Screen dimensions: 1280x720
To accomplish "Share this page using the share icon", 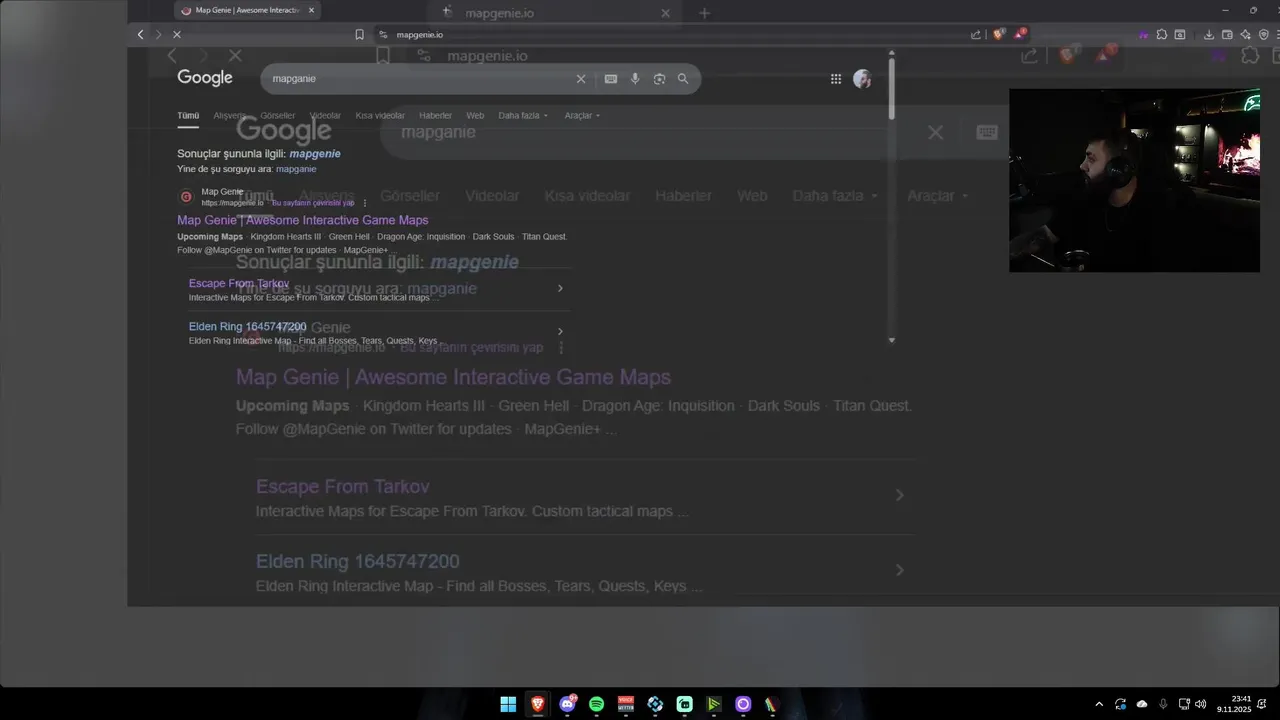I will tap(976, 35).
